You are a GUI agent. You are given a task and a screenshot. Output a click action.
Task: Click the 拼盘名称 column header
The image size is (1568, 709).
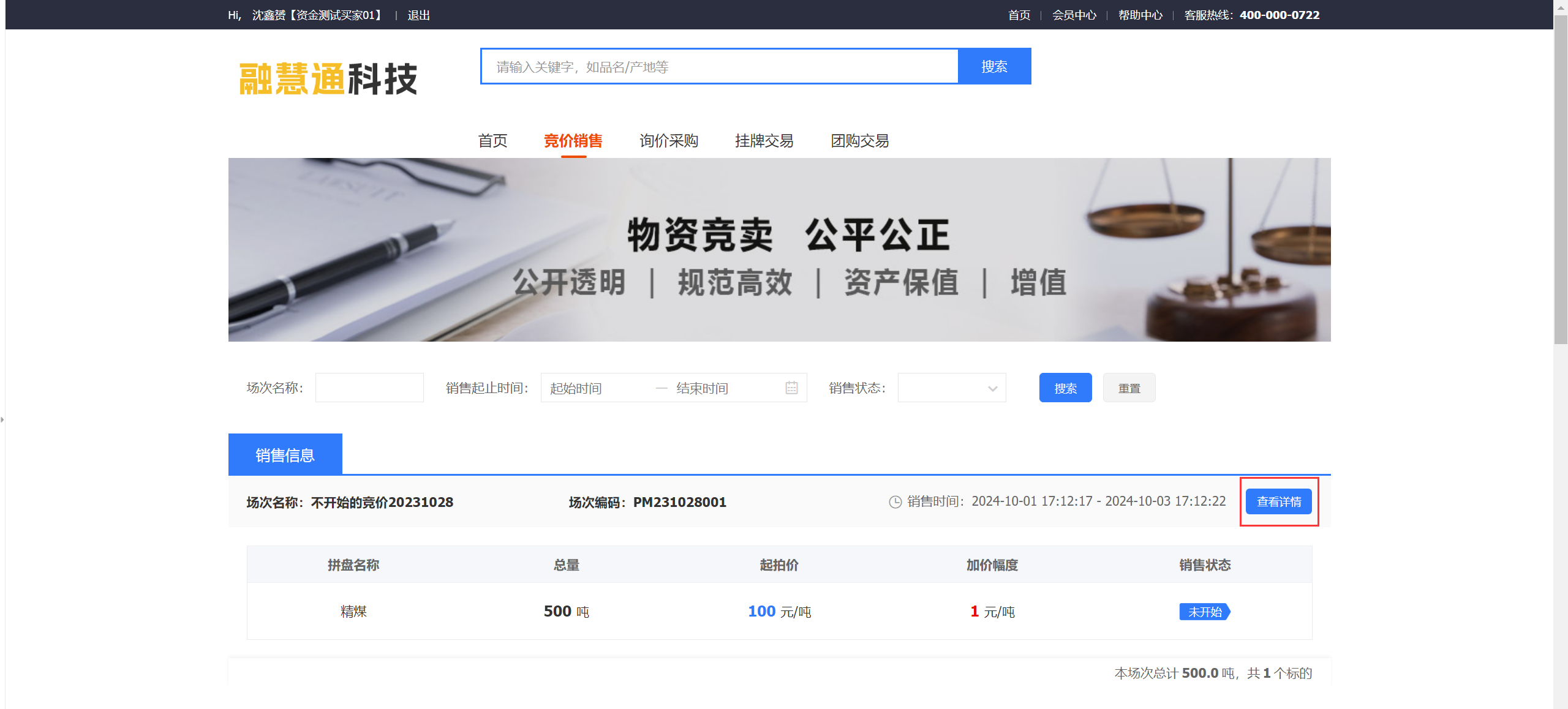coord(353,565)
